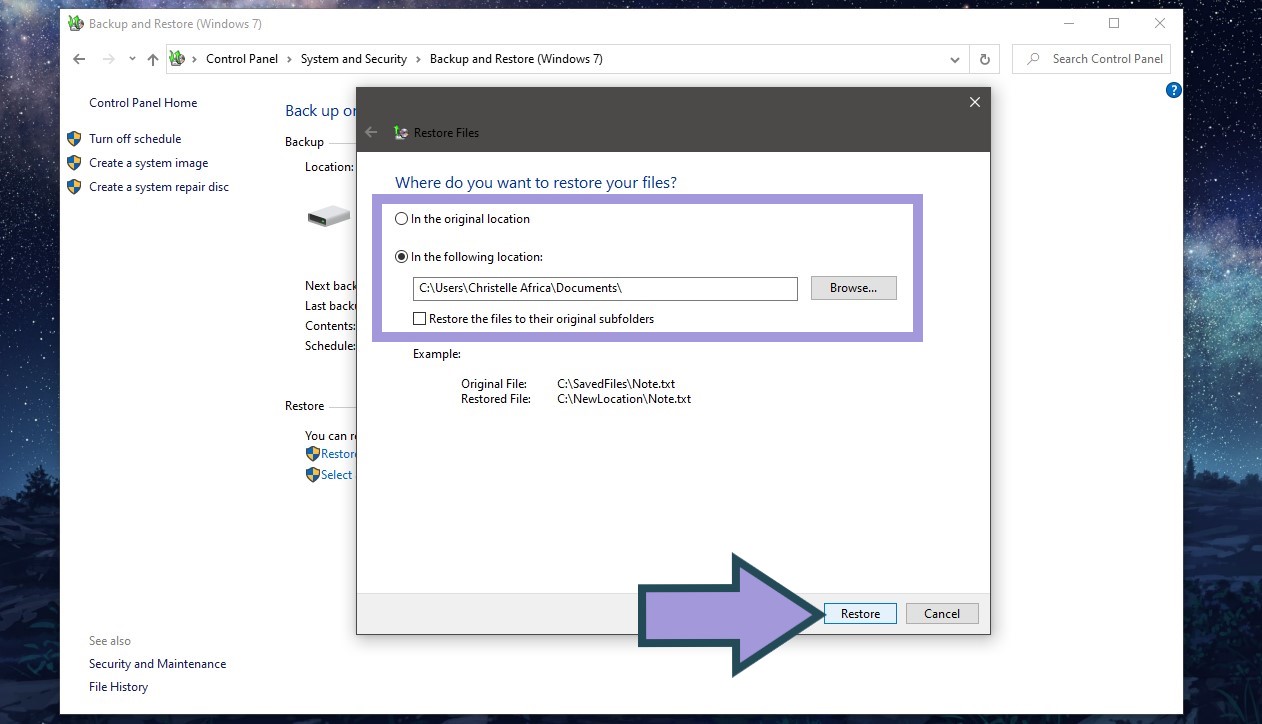Click 'C:\SavedFiles\Note.txt' example path
Viewport: 1262px width, 724px height.
click(616, 384)
